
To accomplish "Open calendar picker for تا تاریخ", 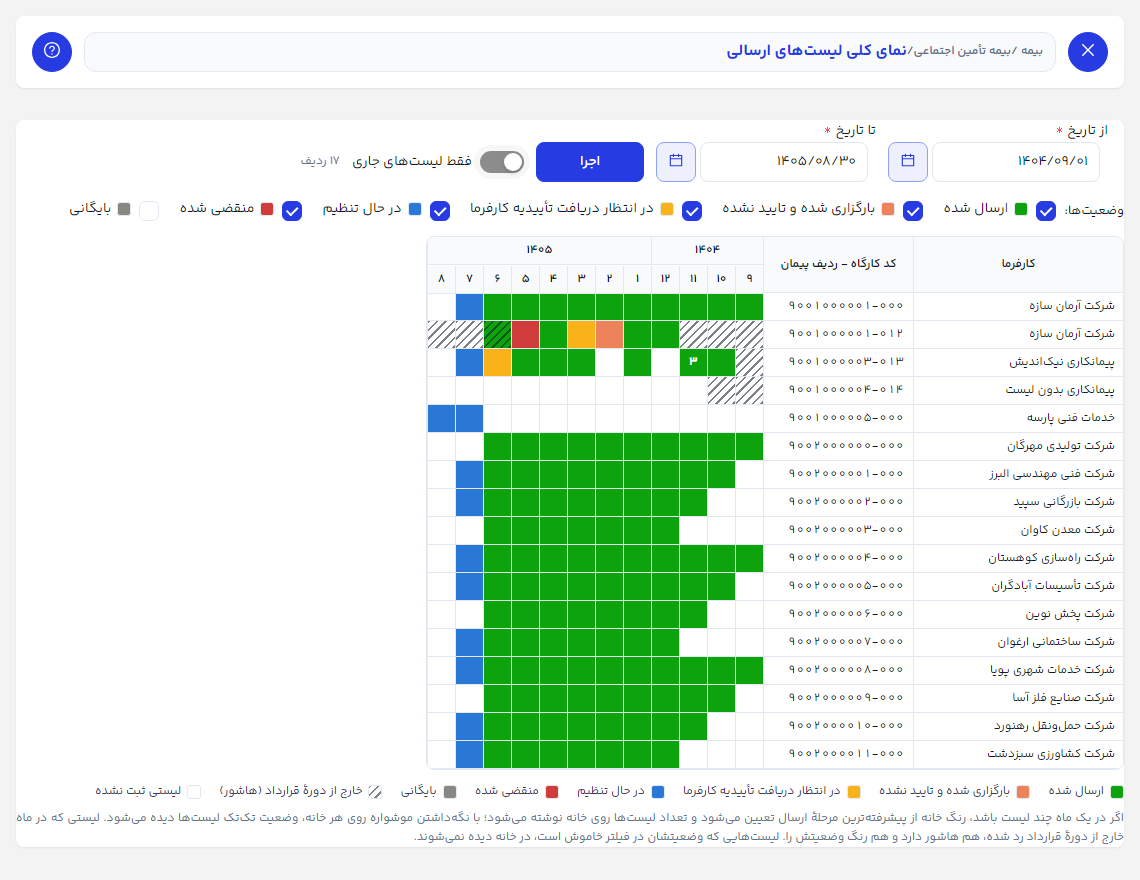I will point(676,161).
